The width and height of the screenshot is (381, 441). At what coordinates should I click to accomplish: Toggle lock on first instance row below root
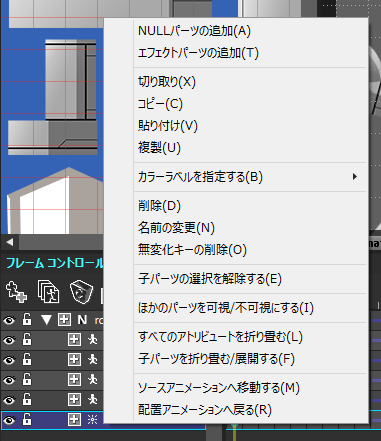[x=27, y=339]
